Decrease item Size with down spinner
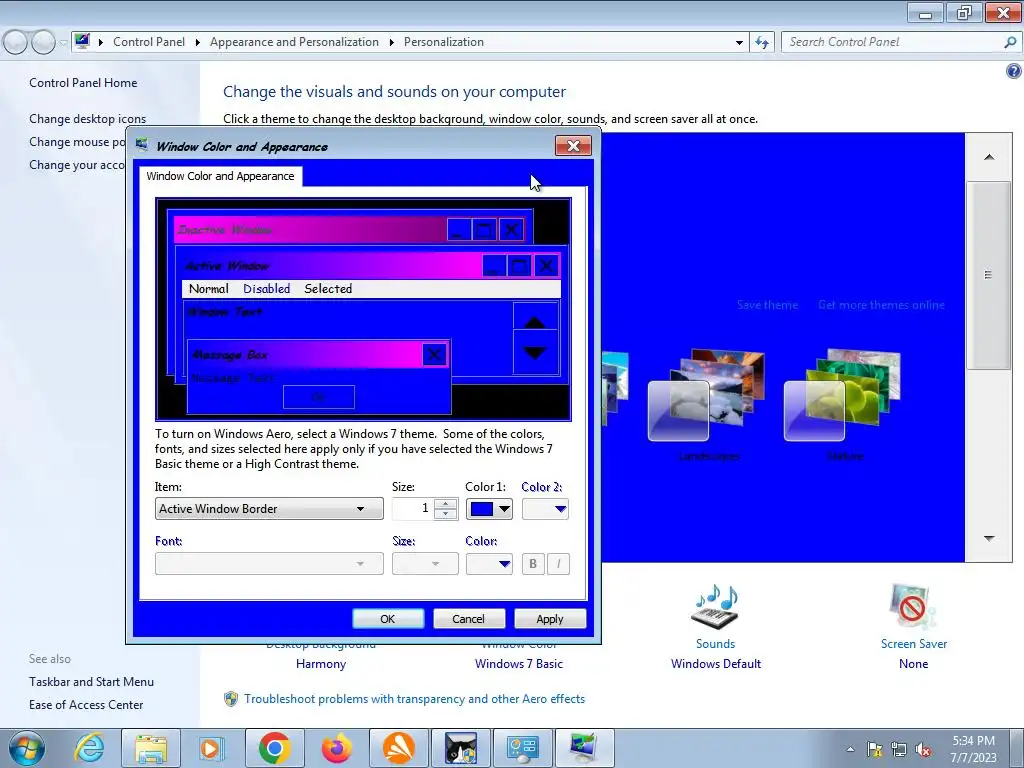The image size is (1024, 768). click(446, 514)
